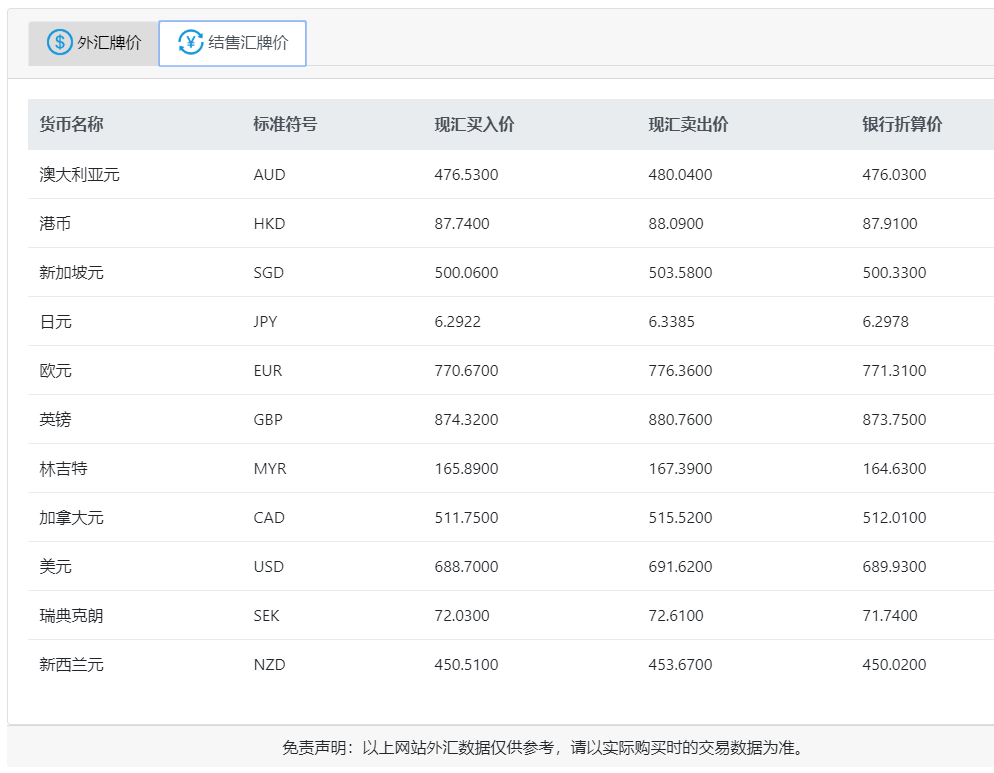This screenshot has height=773, width=994.
Task: Click the 标准符号 column header
Action: point(285,125)
